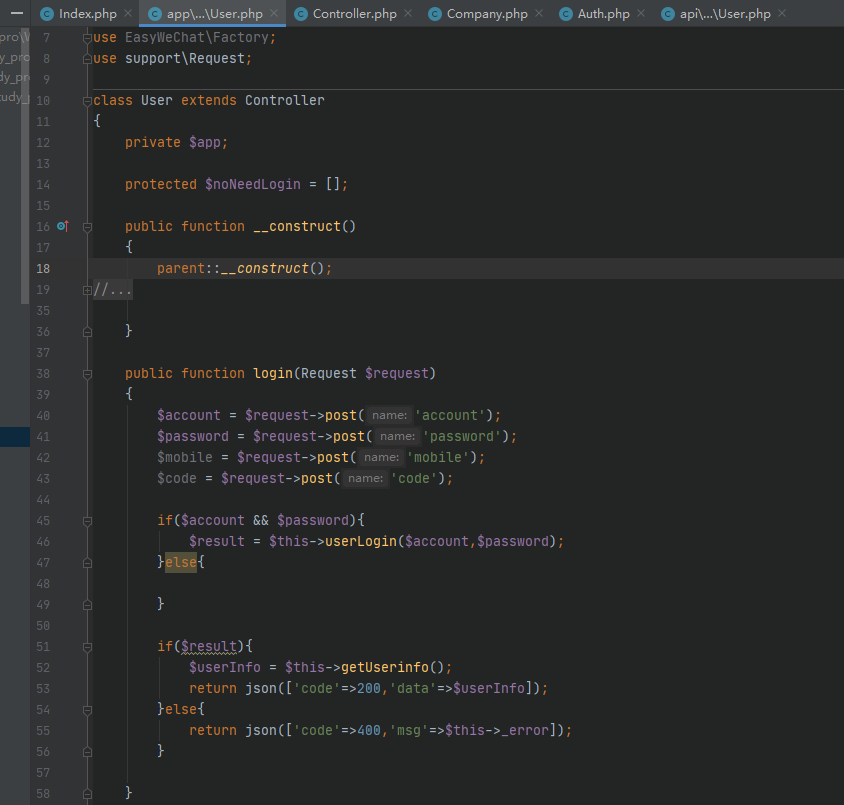
Task: Click the EasyWeChat\Factory import
Action: point(197,37)
